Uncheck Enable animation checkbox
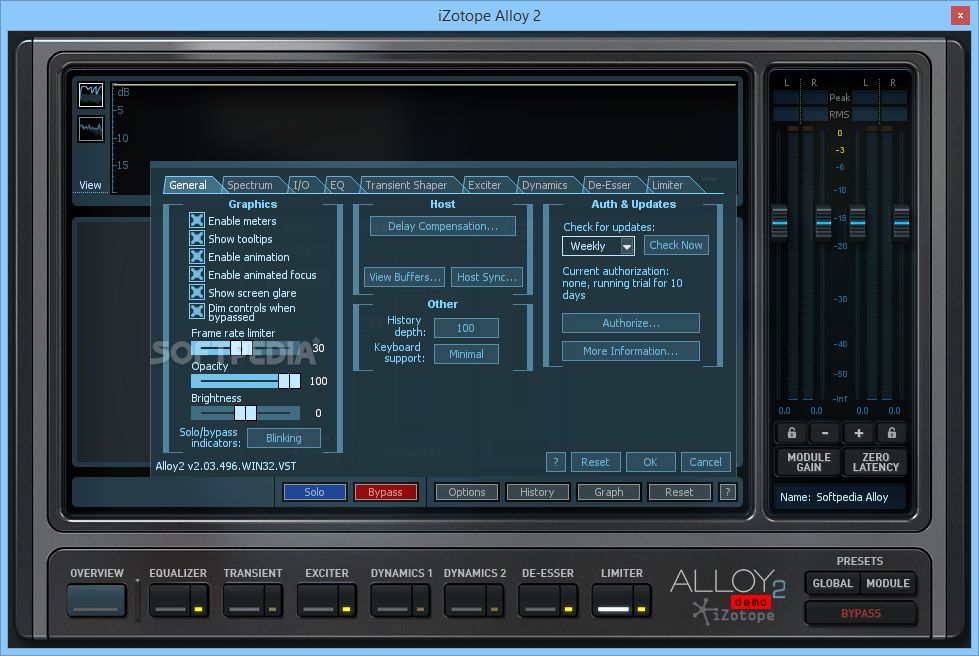The image size is (979, 656). tap(197, 257)
